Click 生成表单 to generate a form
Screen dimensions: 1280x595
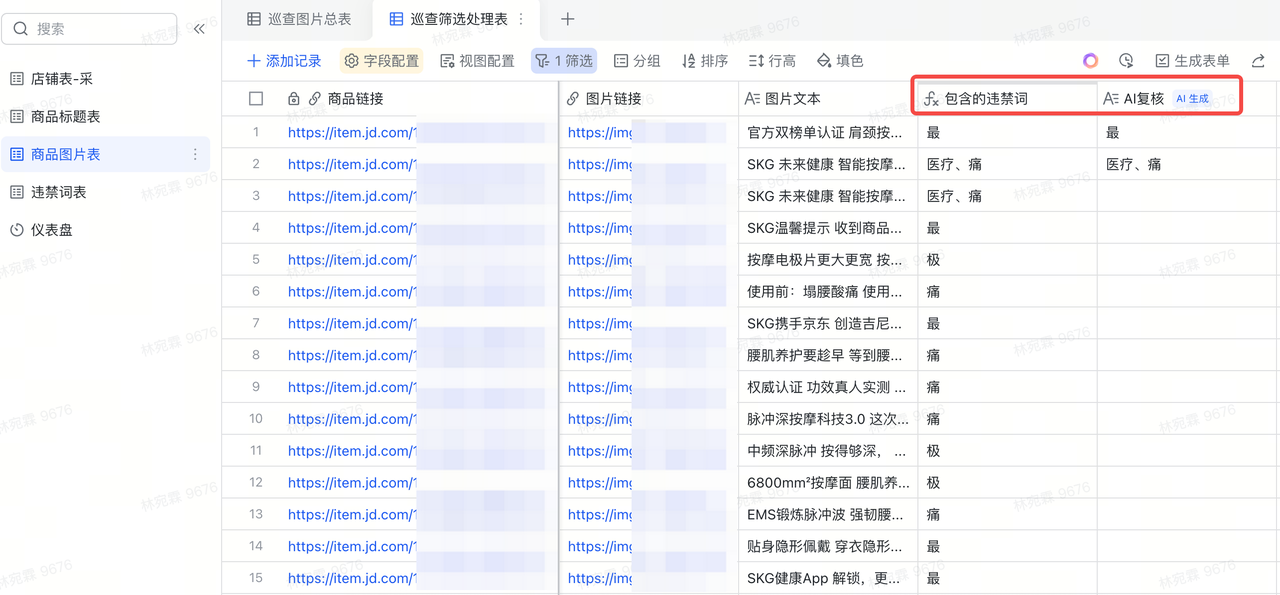(1192, 61)
